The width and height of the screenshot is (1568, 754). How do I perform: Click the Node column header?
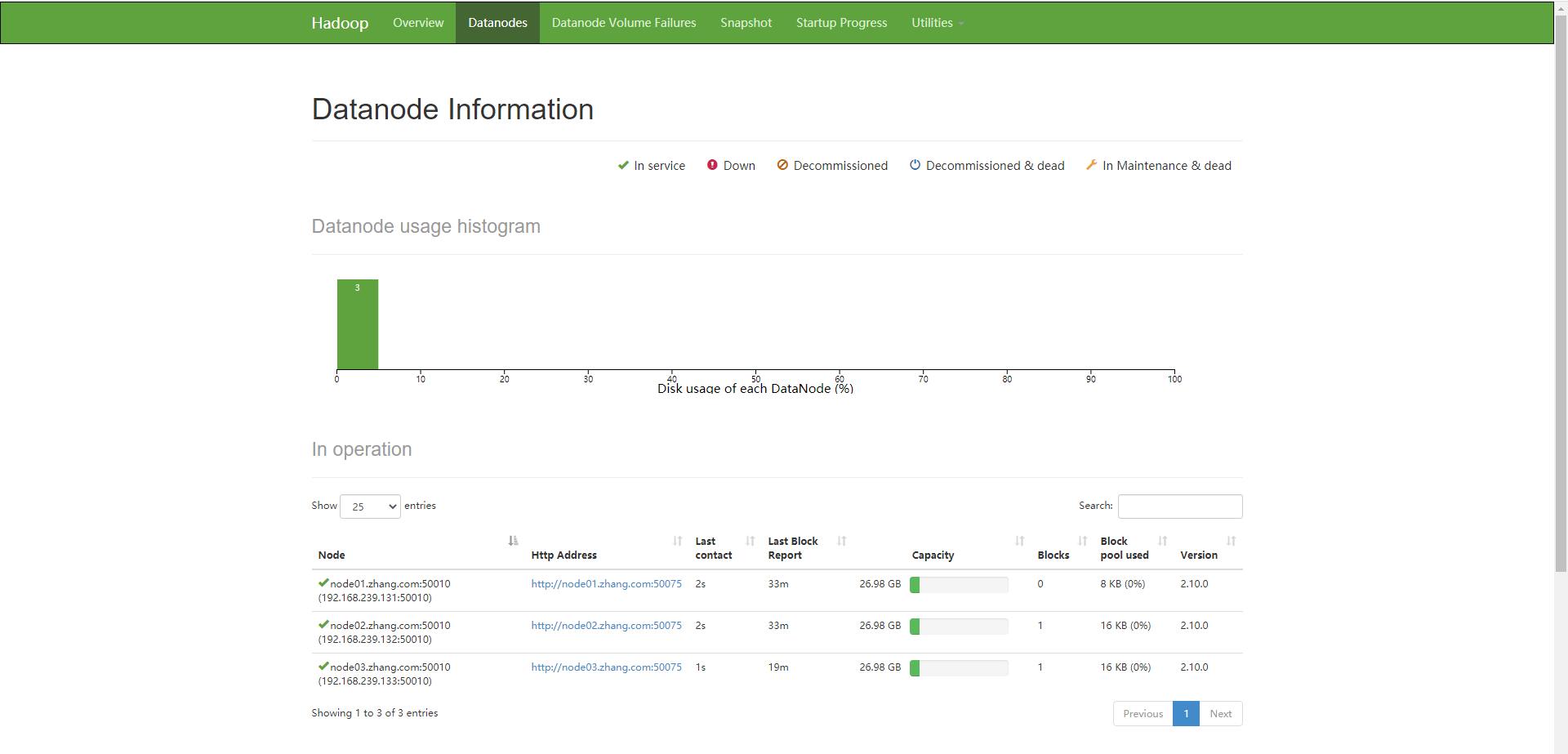click(332, 555)
